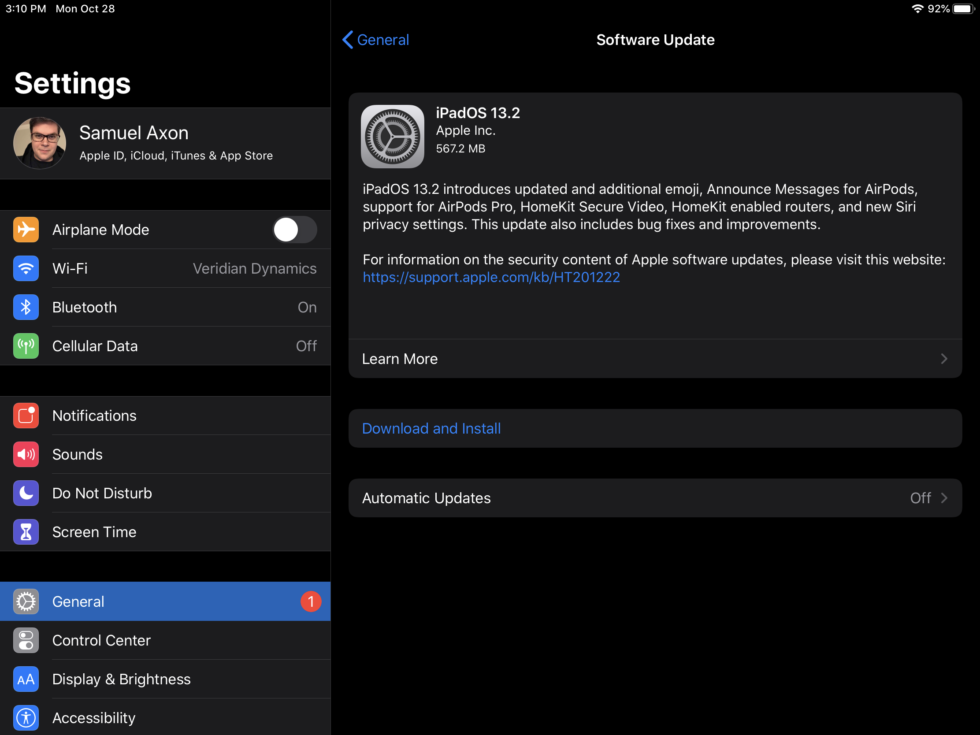The height and width of the screenshot is (735, 980).
Task: Tap the red Notifications icon
Action: [x=26, y=416]
